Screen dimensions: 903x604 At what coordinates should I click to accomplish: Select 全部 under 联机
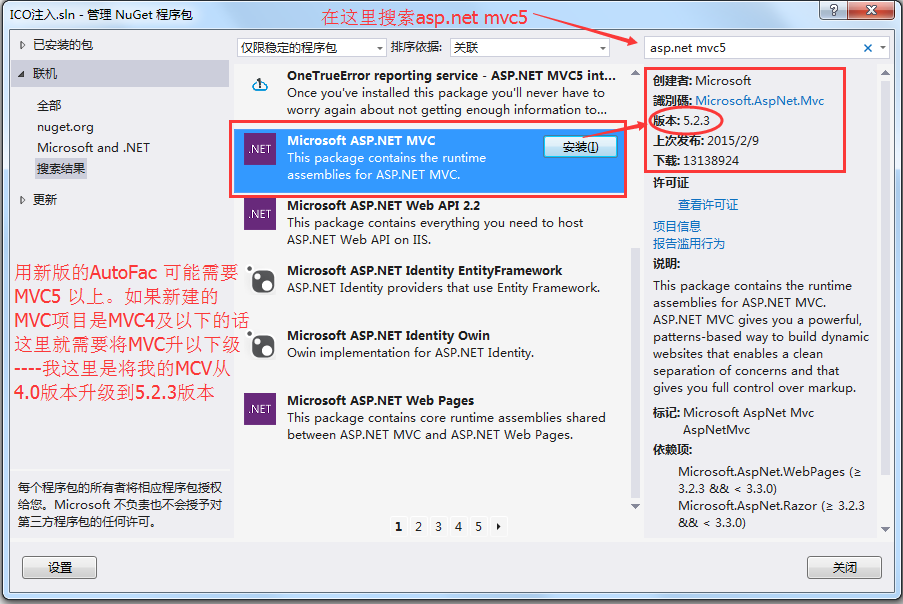(49, 105)
